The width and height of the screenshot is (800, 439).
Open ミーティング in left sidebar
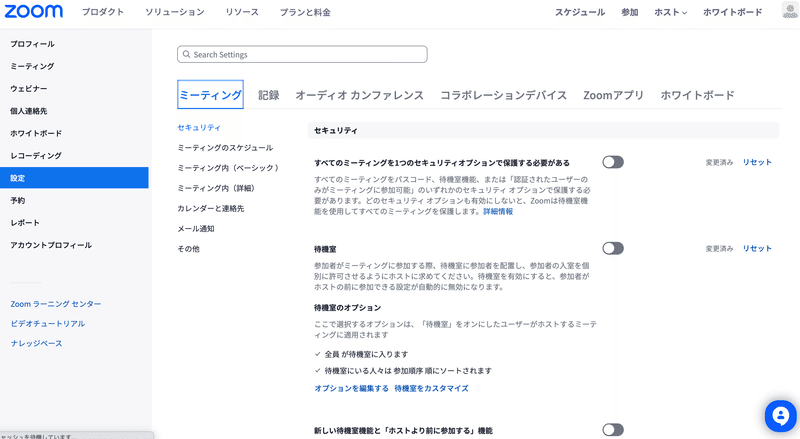point(32,66)
